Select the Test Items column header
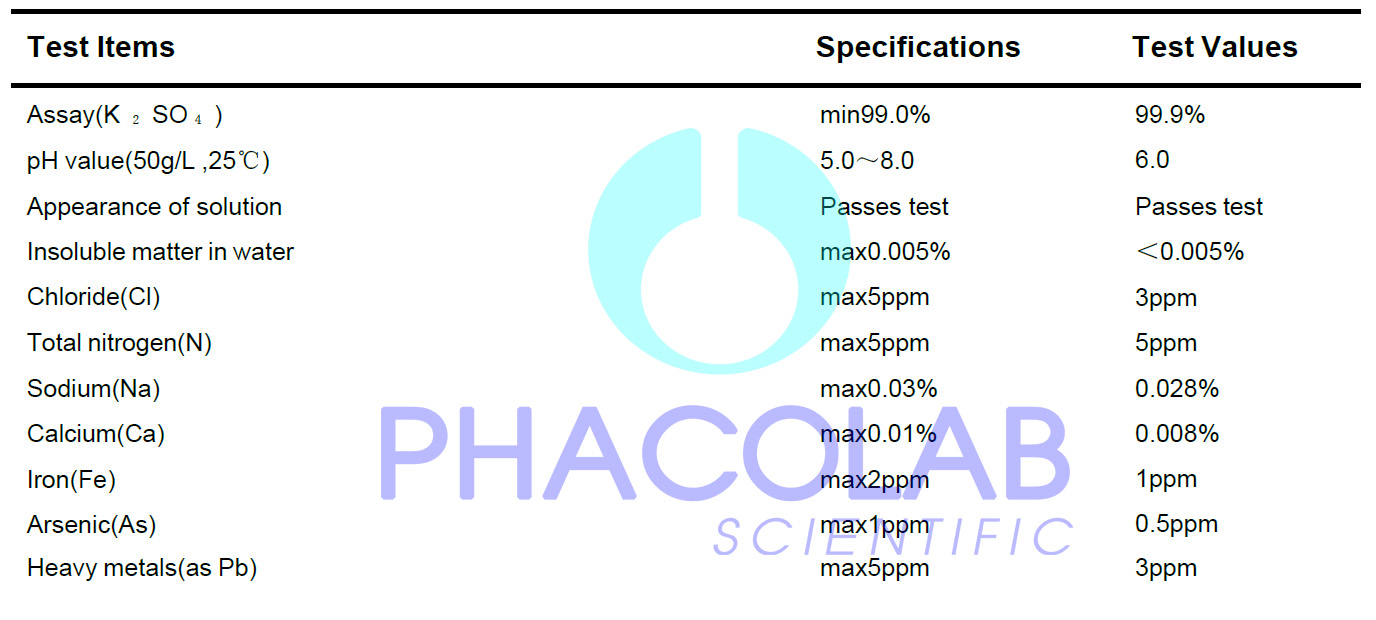 101,47
